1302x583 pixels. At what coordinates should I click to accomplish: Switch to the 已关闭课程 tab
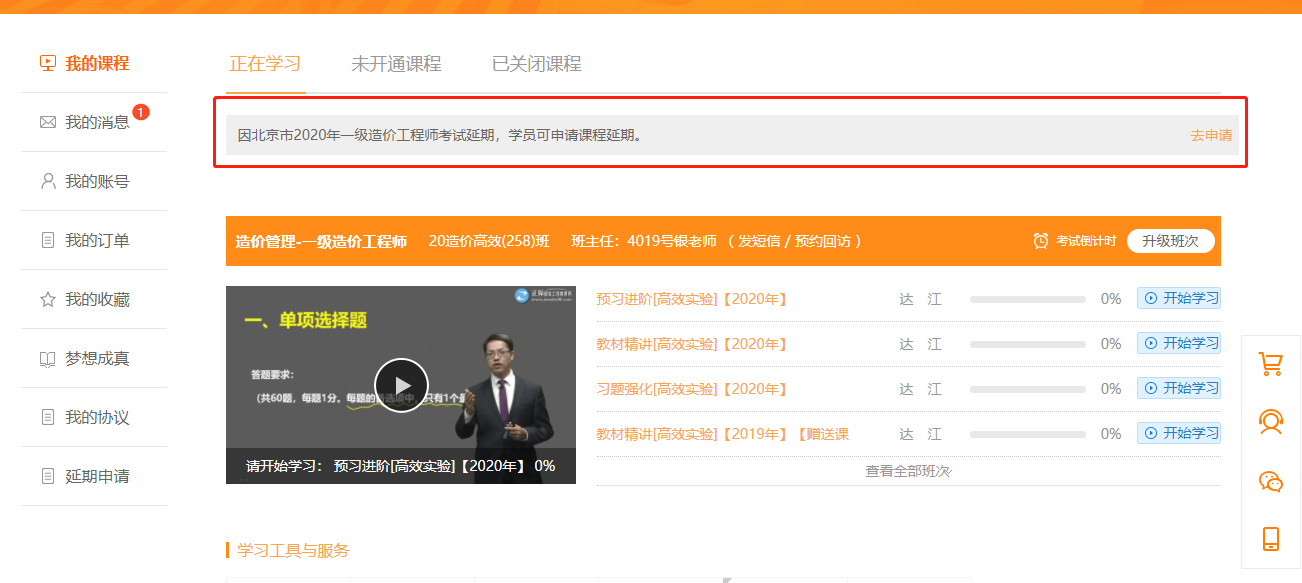[536, 64]
